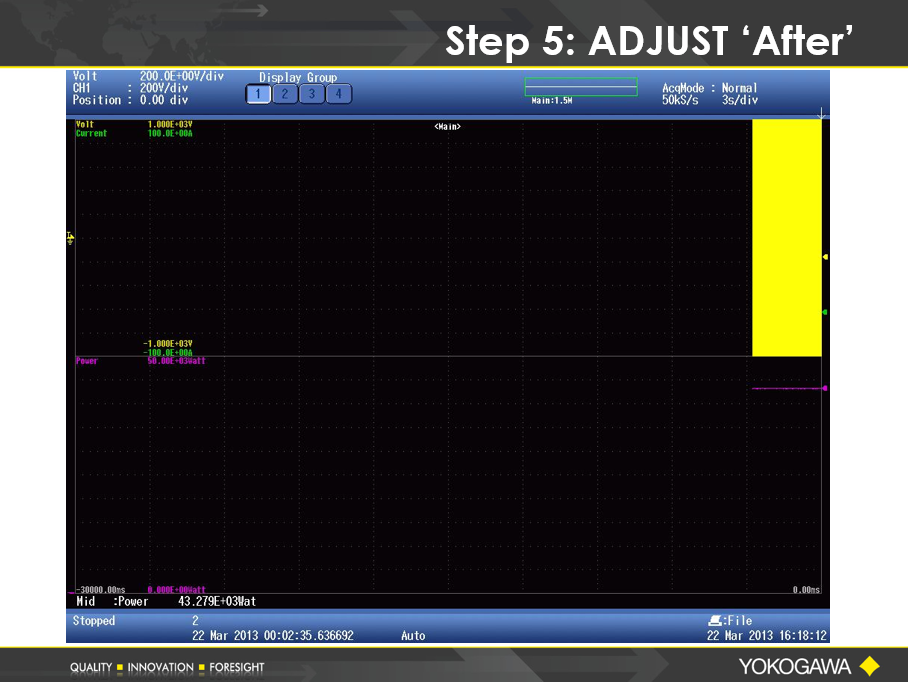Switch to Display Group 3
Screen dimensions: 908x682
point(311,94)
